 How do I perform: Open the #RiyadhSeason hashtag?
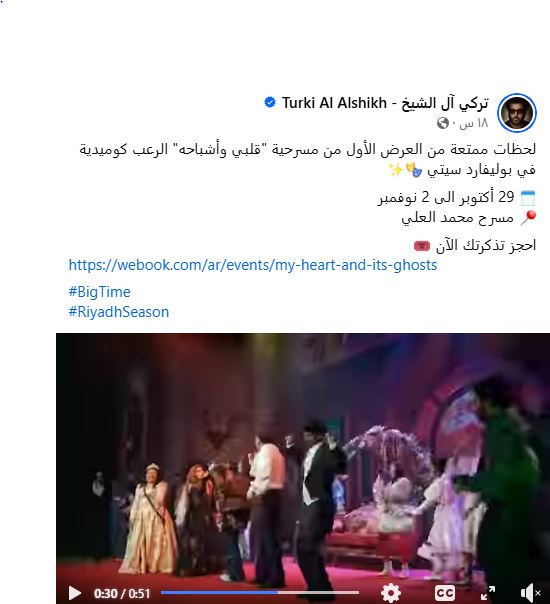[119, 312]
